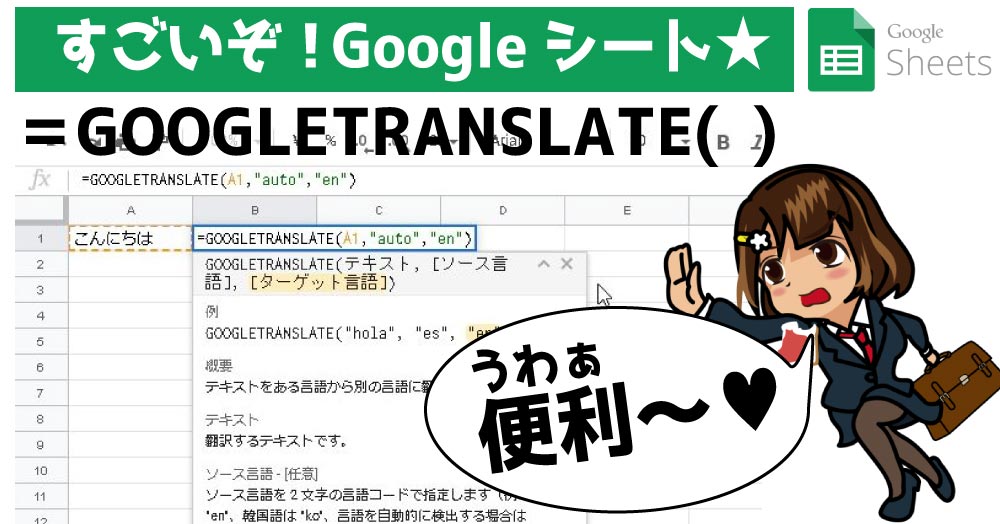Select row 11 header

[x=41, y=497]
